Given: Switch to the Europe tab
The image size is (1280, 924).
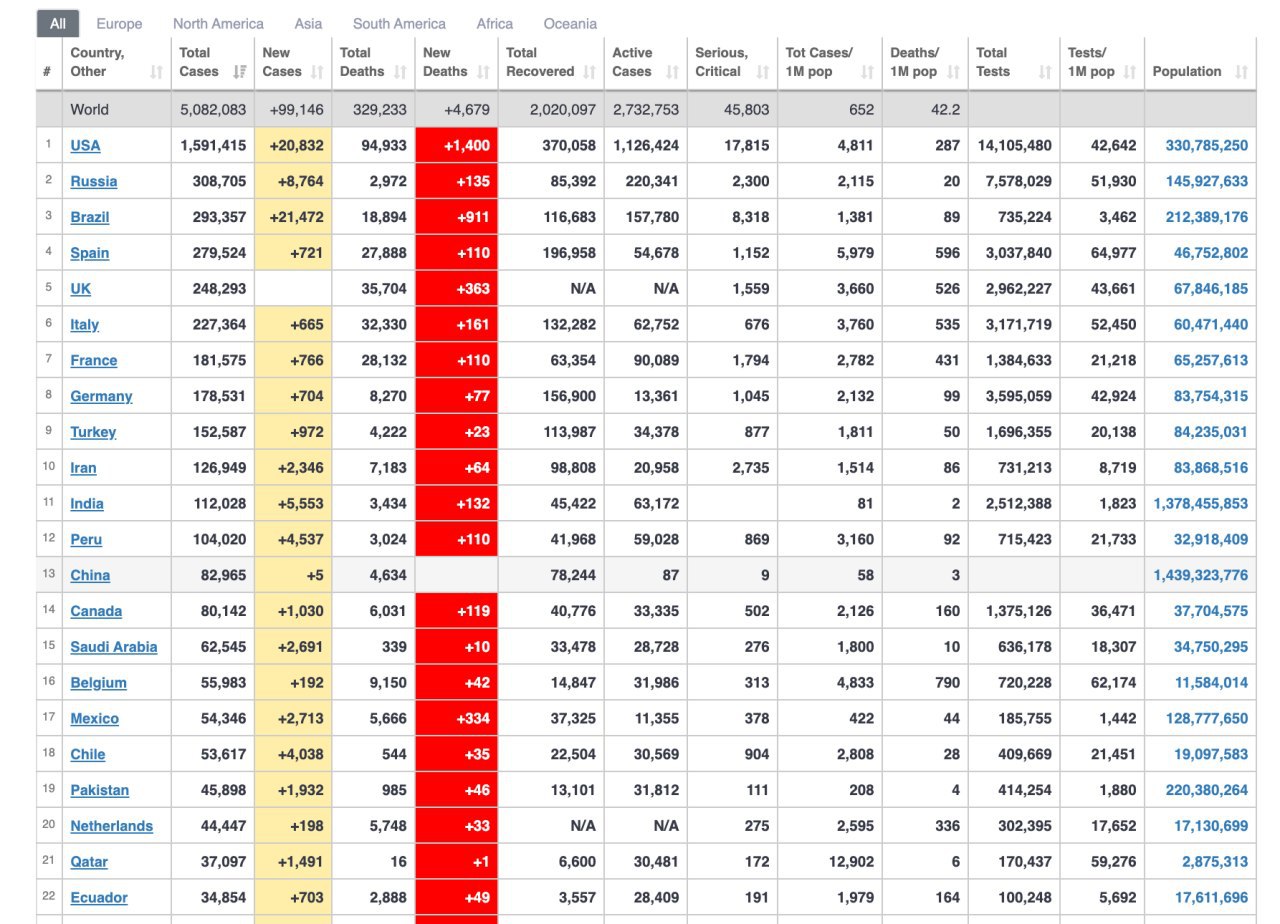Looking at the screenshot, I should (119, 23).
